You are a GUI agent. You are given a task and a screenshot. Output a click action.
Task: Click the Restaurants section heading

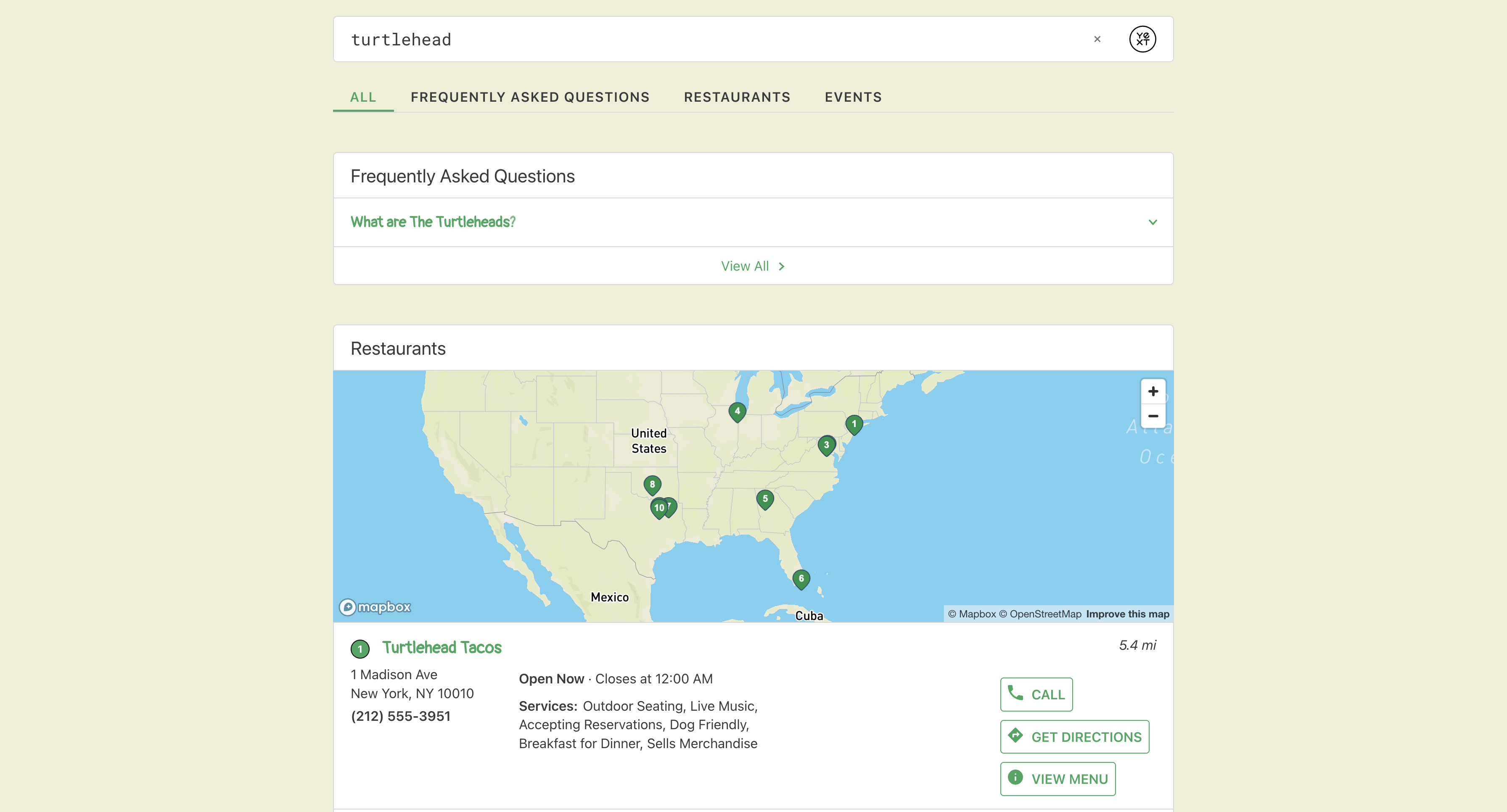tap(398, 348)
